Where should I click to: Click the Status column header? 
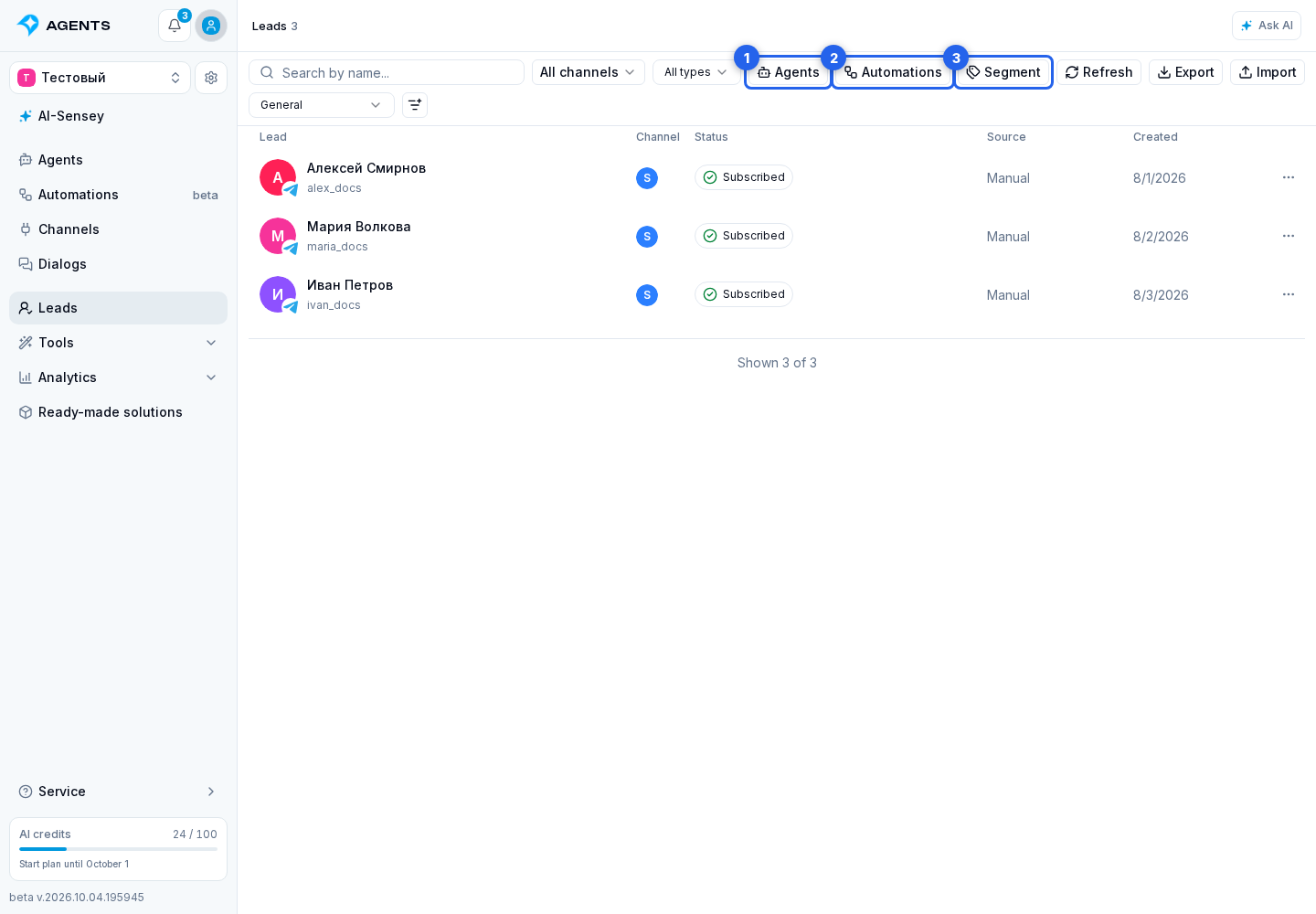coord(711,137)
